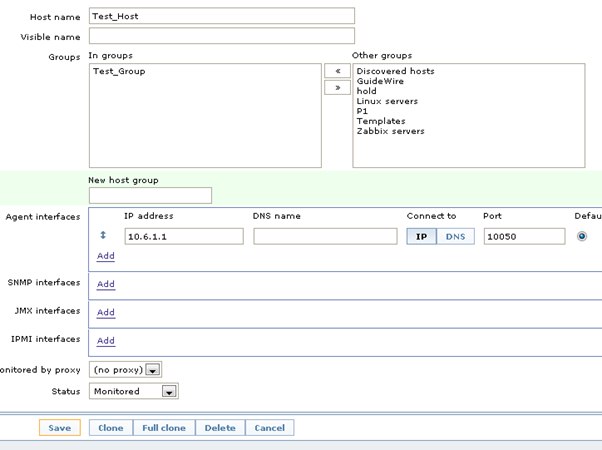Screen dimensions: 602x450
Task: Click the agent interface drag handle icon
Action: [x=101, y=236]
